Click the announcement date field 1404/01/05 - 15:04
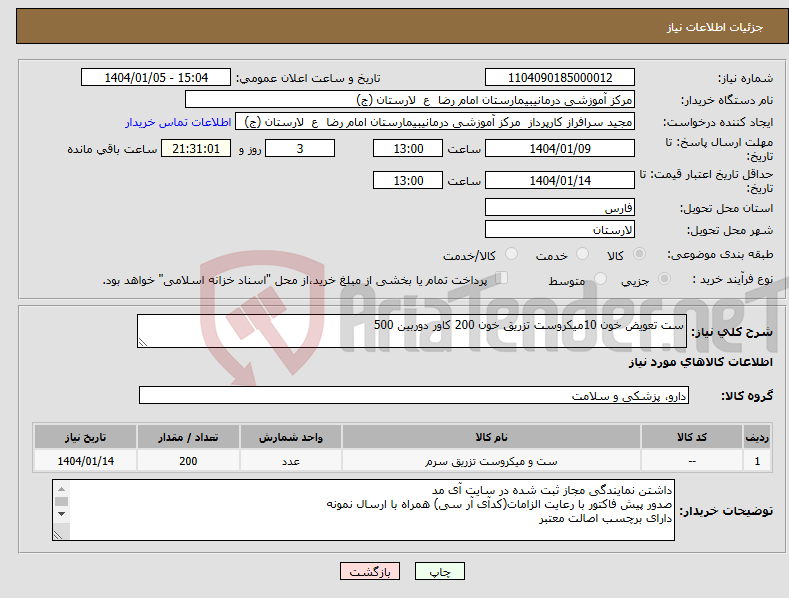 point(156,78)
